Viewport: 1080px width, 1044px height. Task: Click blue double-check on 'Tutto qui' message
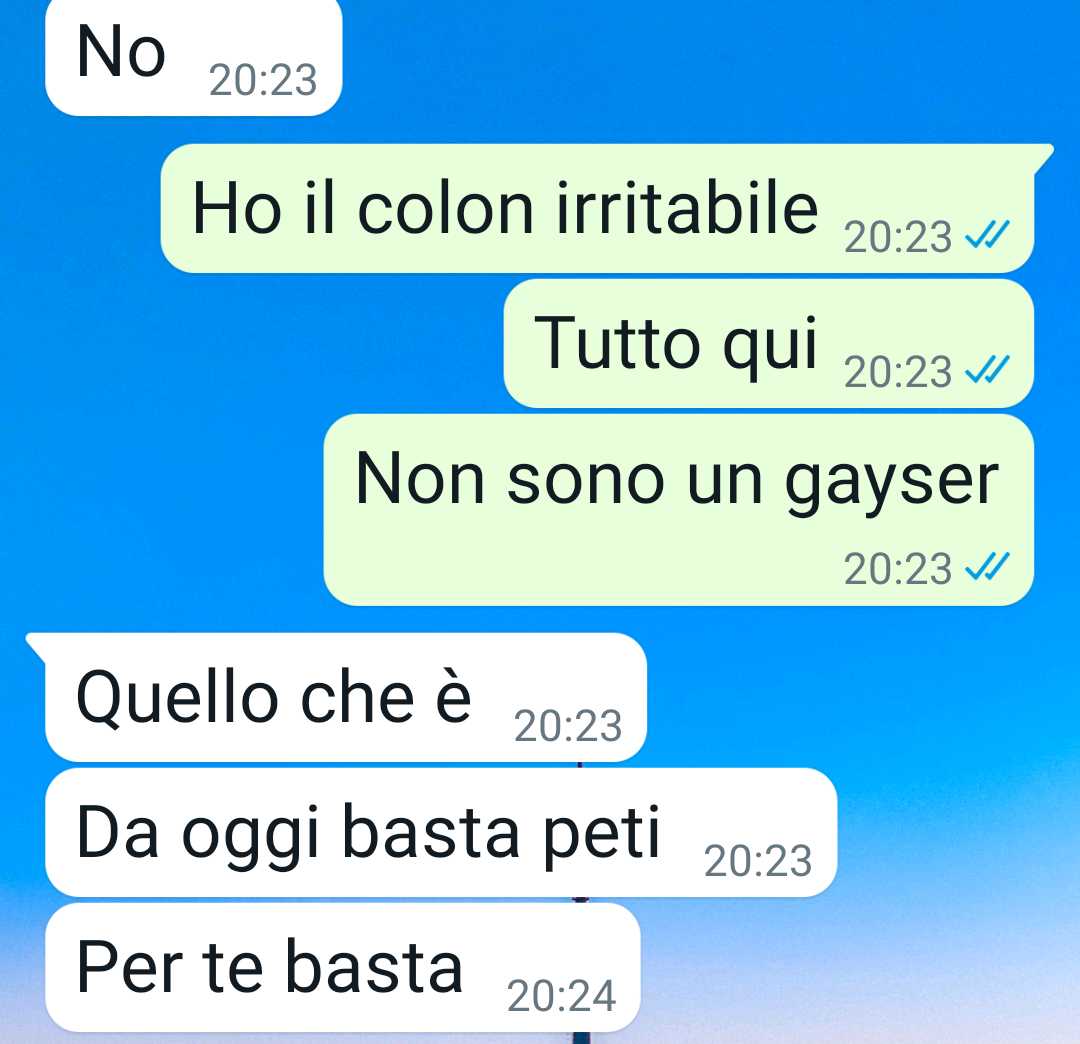pyautogui.click(x=987, y=370)
